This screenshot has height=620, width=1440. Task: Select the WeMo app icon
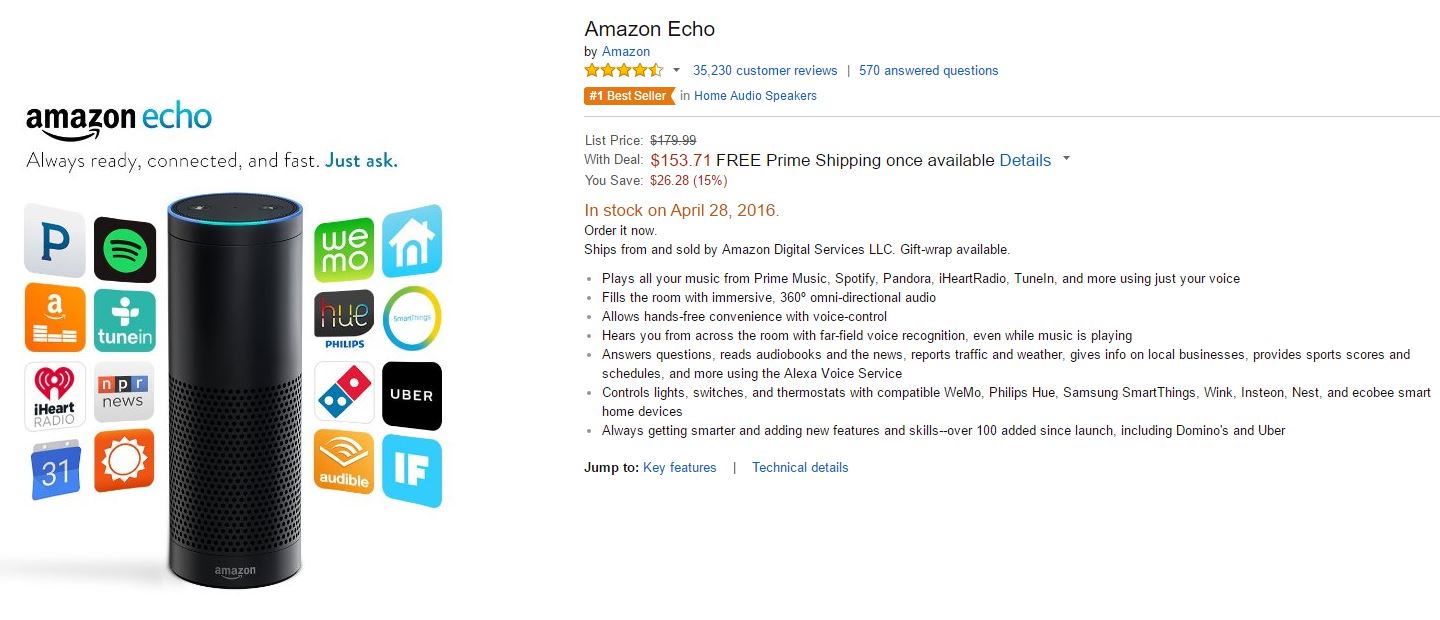click(x=344, y=250)
